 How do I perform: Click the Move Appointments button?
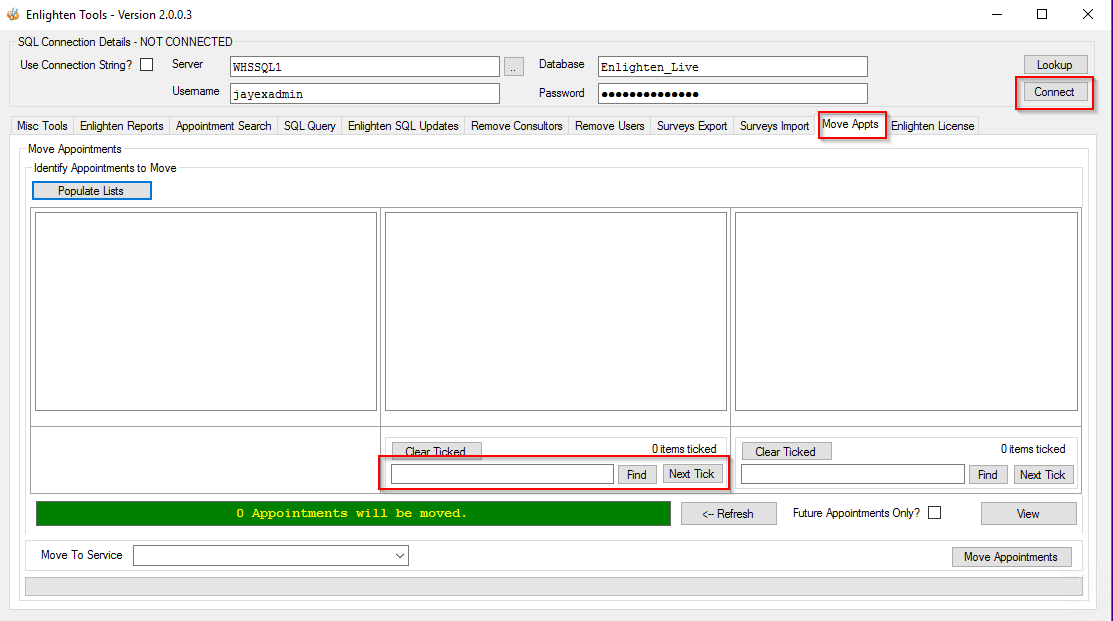click(1011, 557)
